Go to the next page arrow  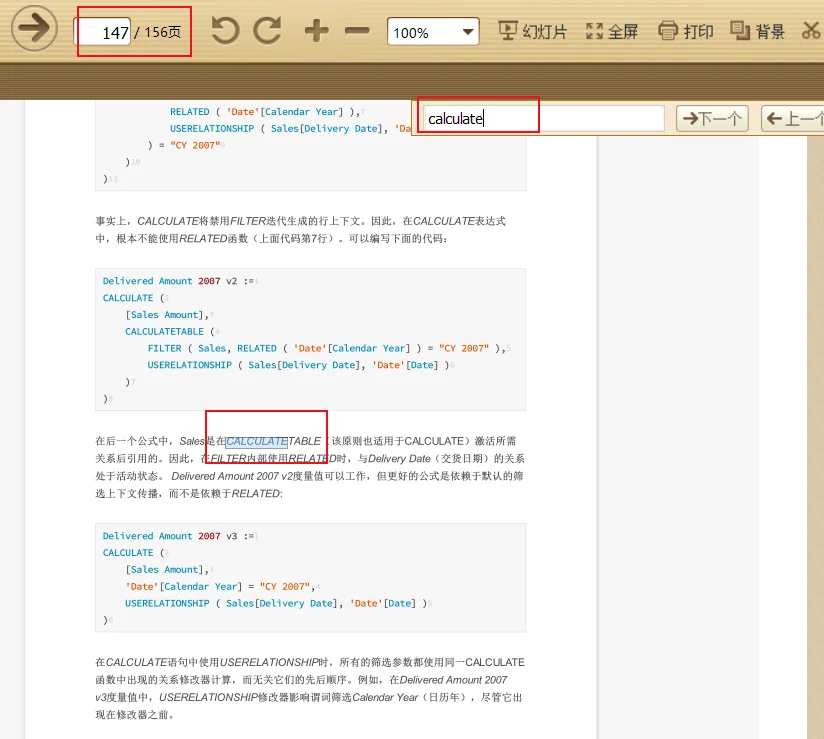34,28
